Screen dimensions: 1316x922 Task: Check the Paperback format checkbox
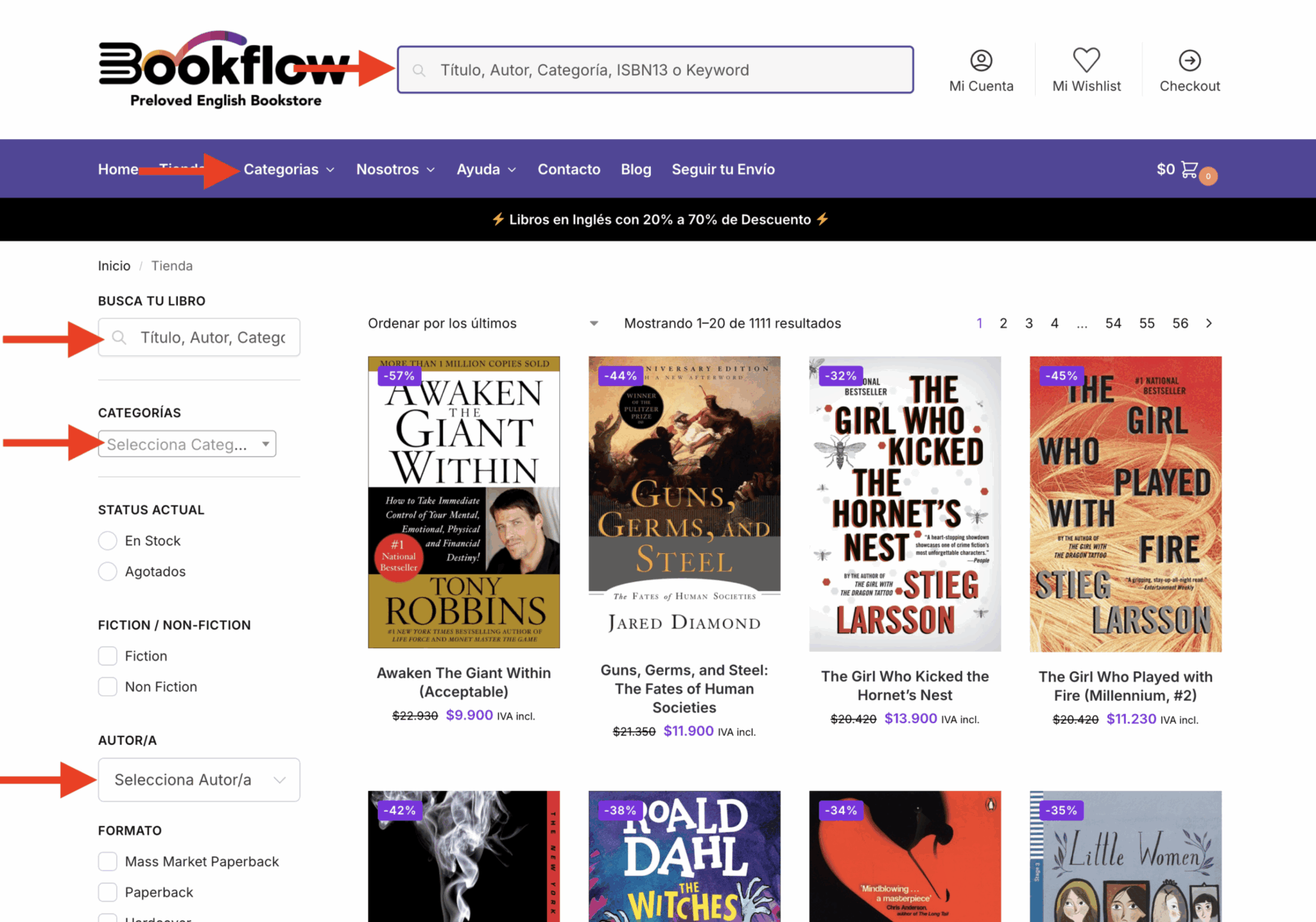click(107, 892)
